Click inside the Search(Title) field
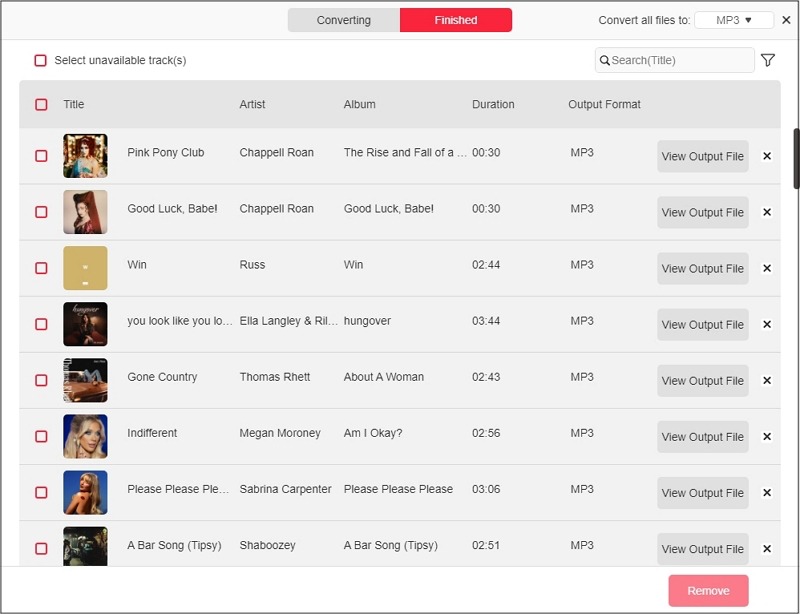The image size is (800, 614). [680, 61]
